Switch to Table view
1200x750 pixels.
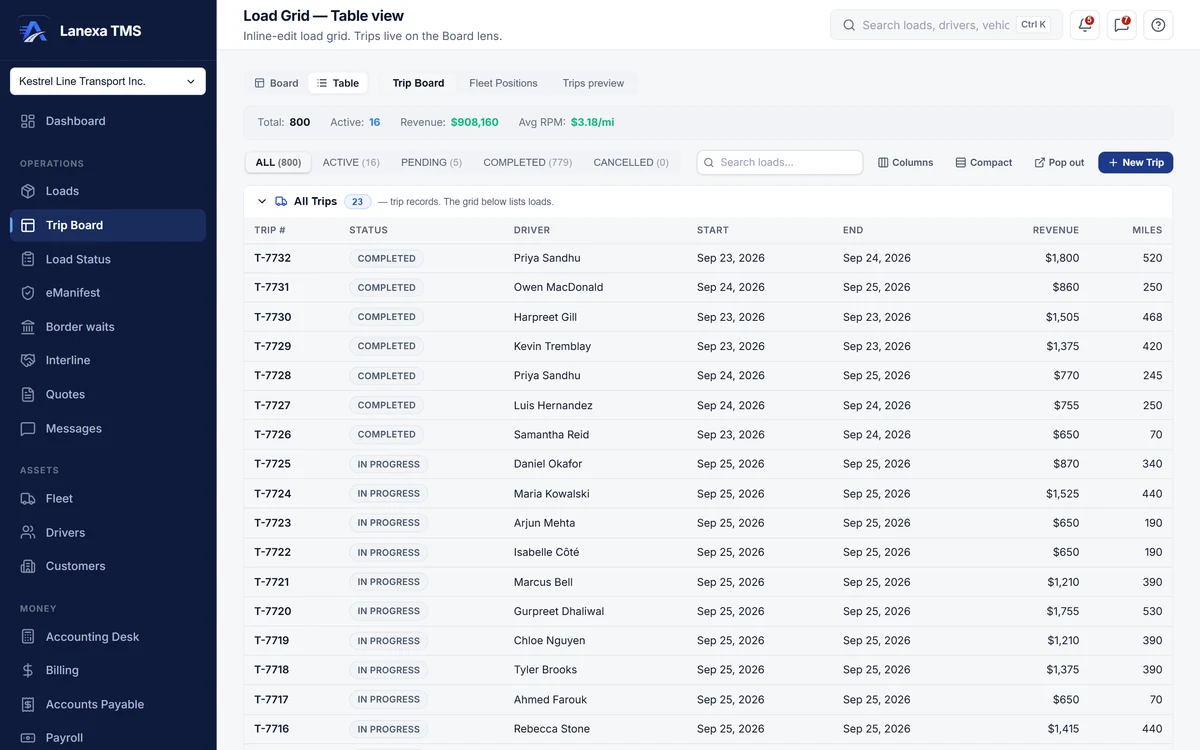coord(338,83)
